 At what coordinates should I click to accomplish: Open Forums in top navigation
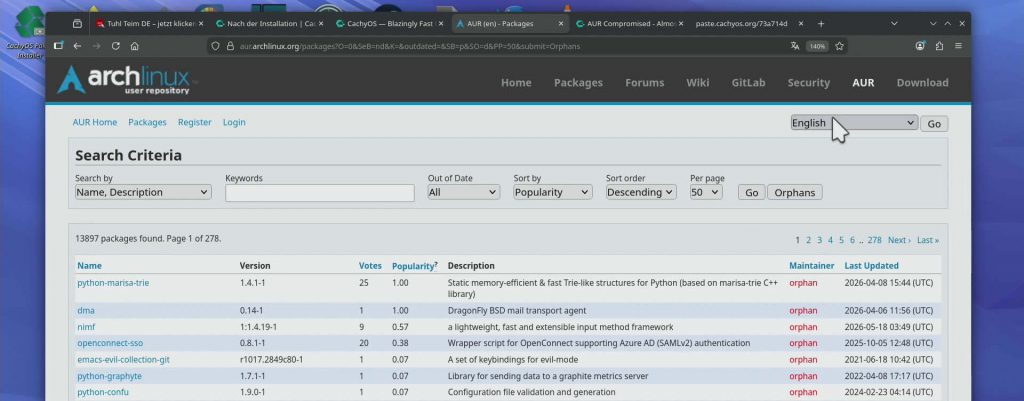645,82
